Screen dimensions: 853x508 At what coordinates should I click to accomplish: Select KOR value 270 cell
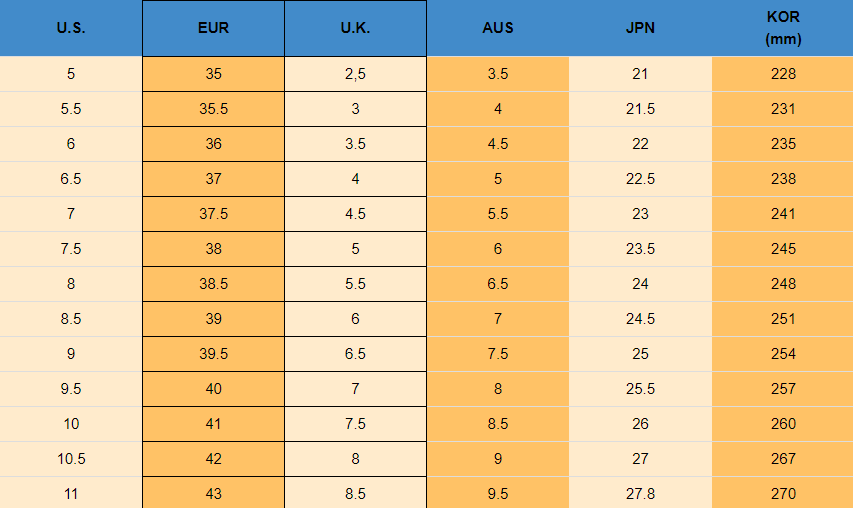click(783, 493)
